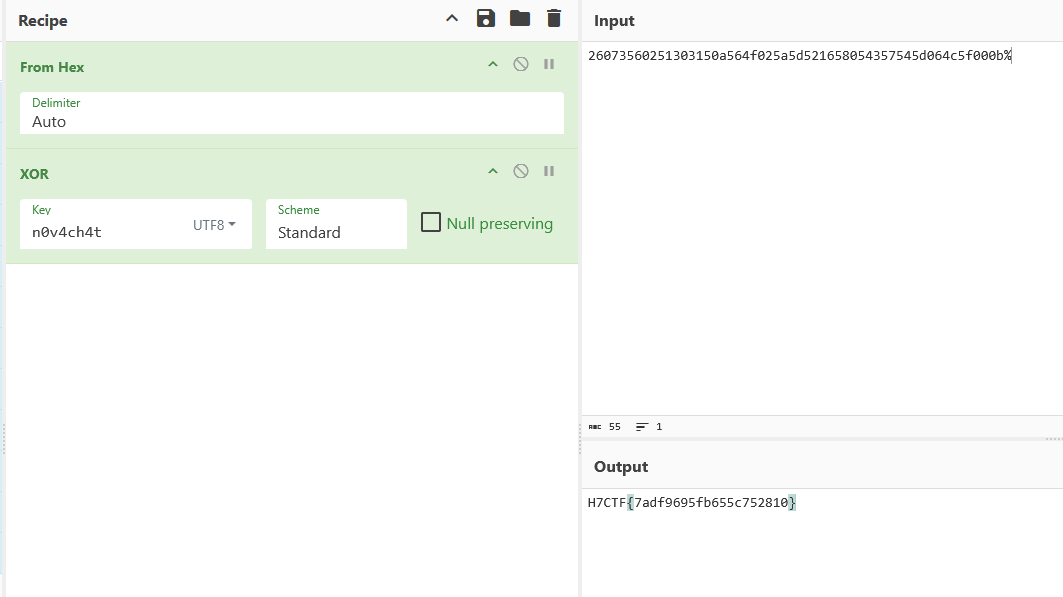The width and height of the screenshot is (1063, 597).
Task: Click the decoded flag in Output
Action: 691,503
